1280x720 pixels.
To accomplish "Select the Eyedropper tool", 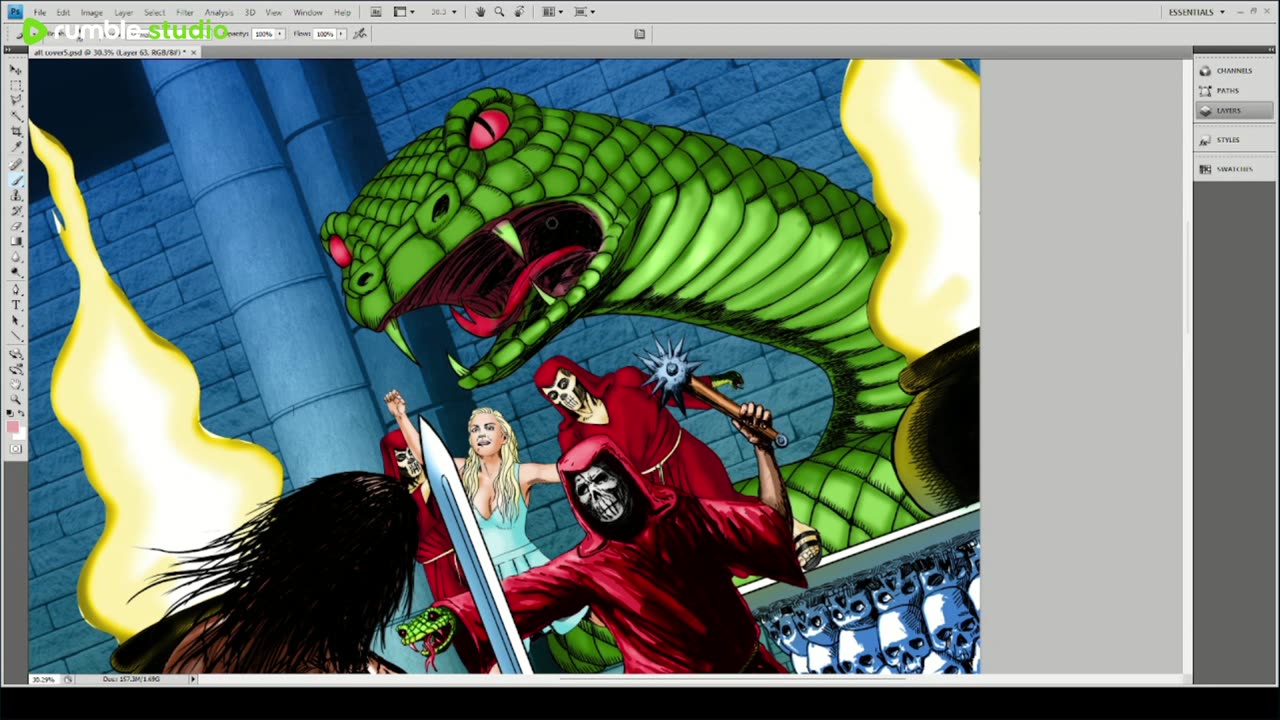I will [x=16, y=147].
